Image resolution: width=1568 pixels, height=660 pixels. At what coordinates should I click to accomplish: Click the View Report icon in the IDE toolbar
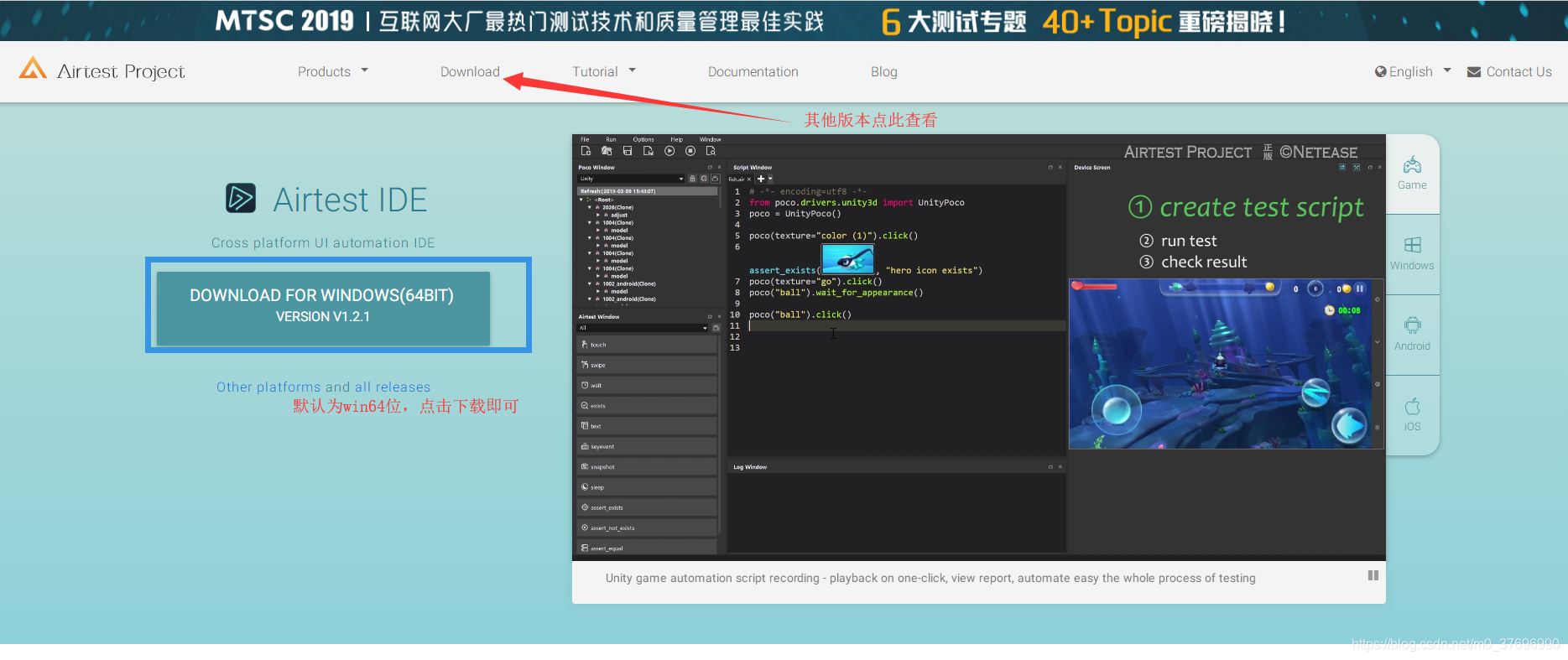click(x=711, y=151)
